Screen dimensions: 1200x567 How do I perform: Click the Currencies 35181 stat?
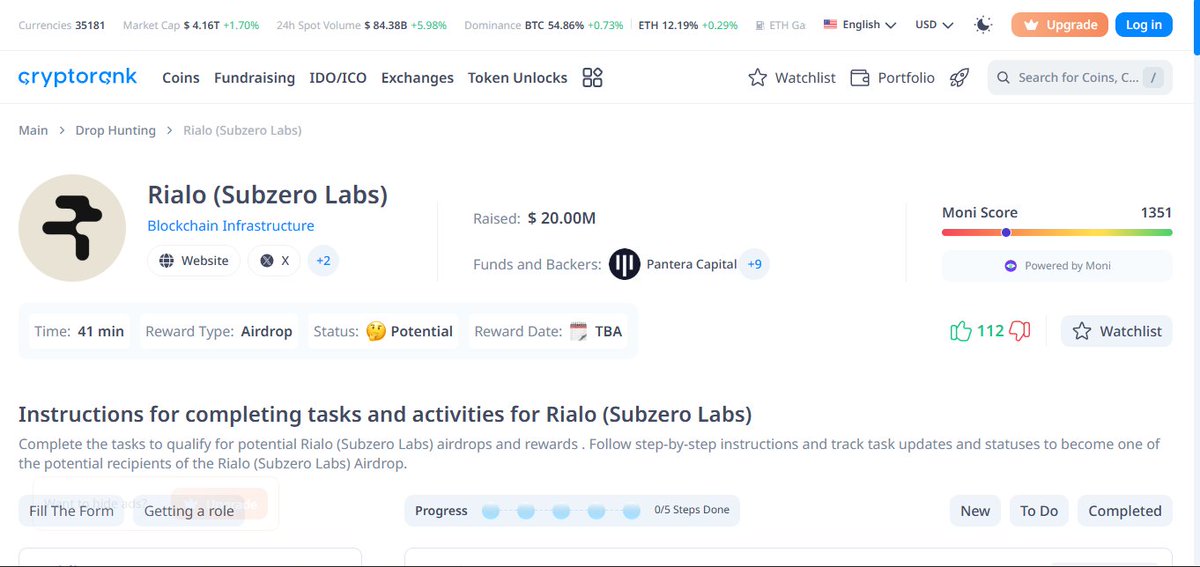pyautogui.click(x=60, y=25)
